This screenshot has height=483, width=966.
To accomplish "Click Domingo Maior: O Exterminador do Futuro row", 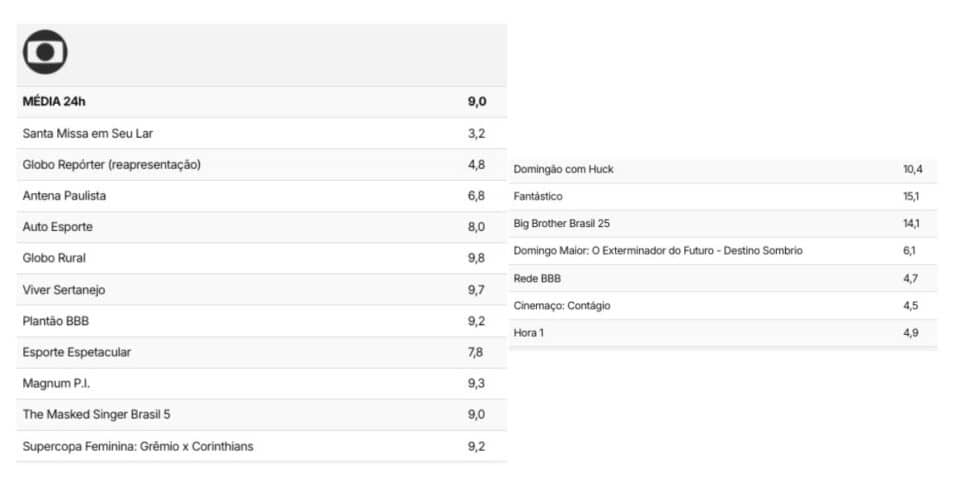I will [x=723, y=251].
